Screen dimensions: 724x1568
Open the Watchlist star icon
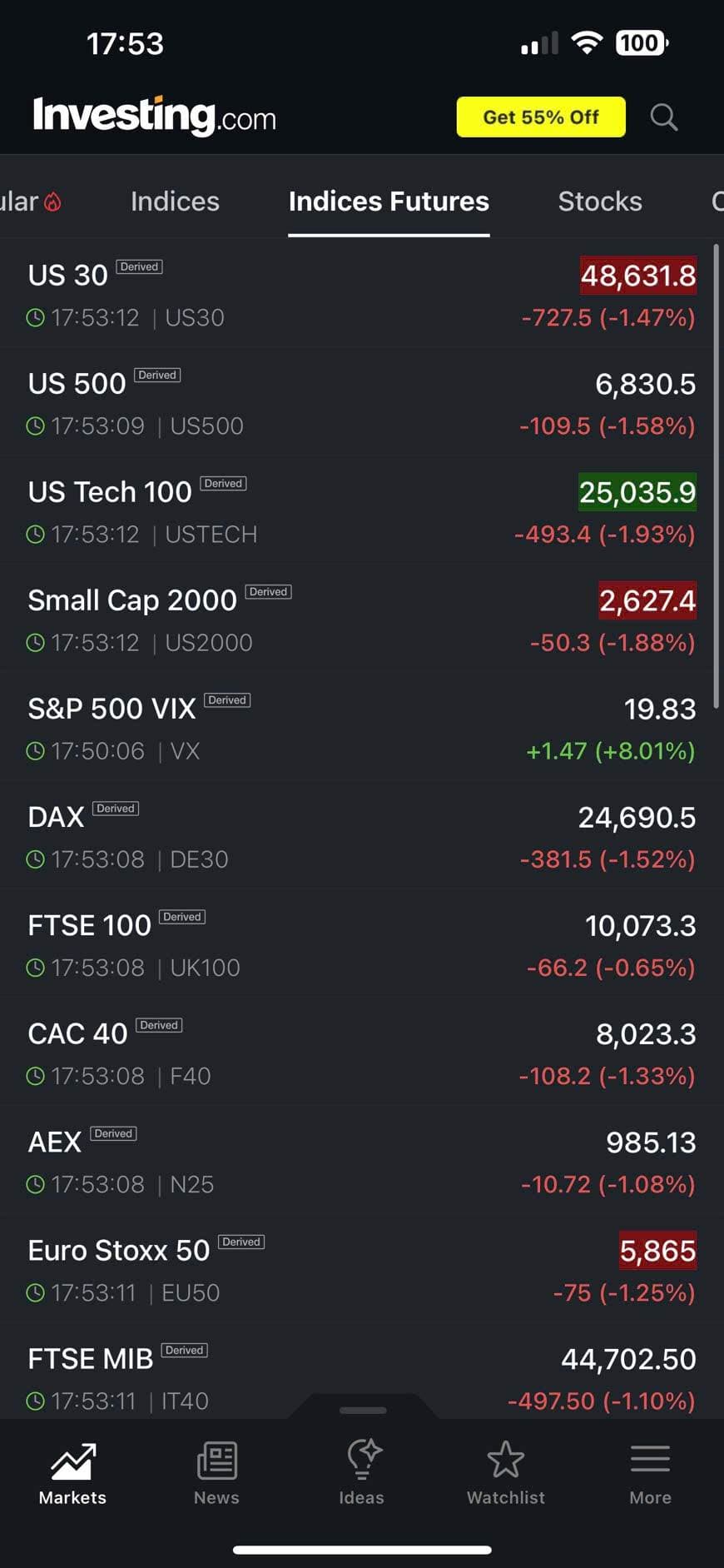coord(505,1461)
